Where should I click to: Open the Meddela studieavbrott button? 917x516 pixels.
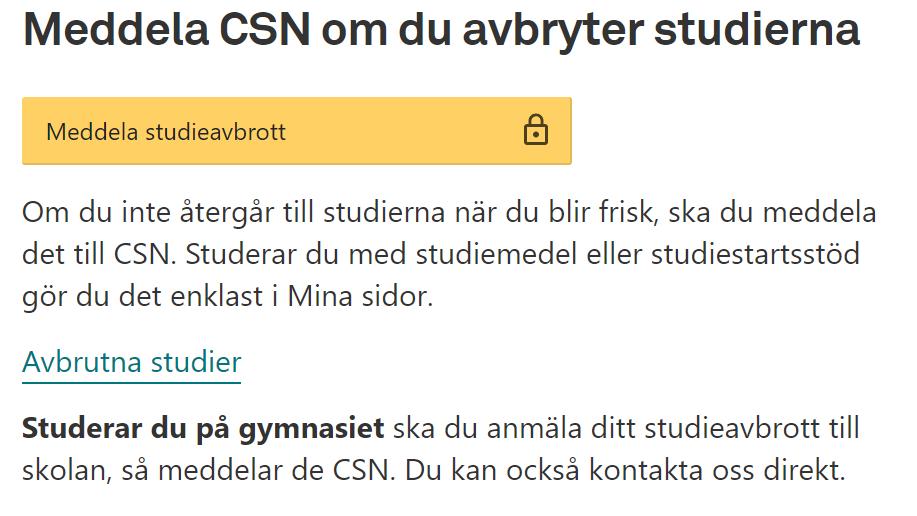tap(297, 131)
